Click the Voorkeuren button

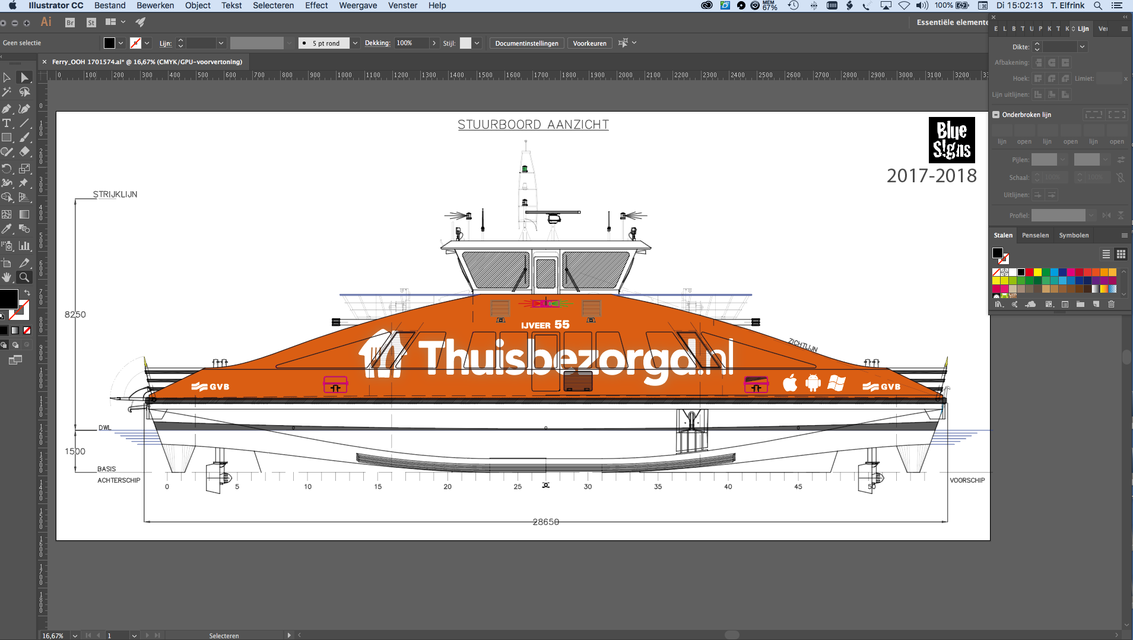click(590, 43)
